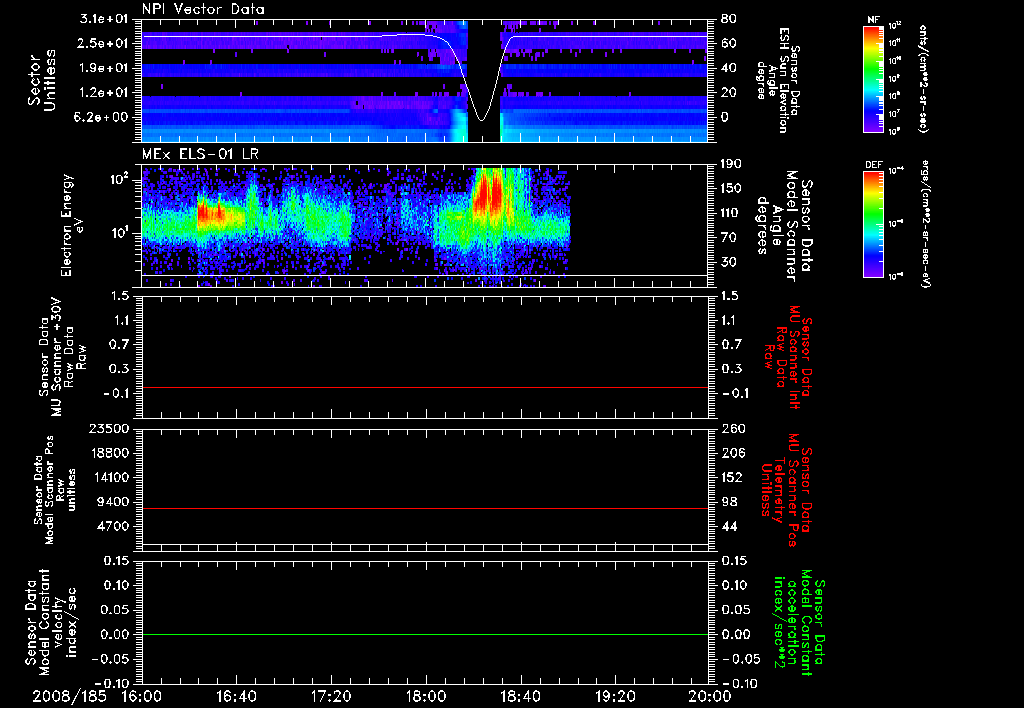Screen dimensions: 1024x708
Task: Click the '16:40' time tick label
Action: [x=236, y=696]
